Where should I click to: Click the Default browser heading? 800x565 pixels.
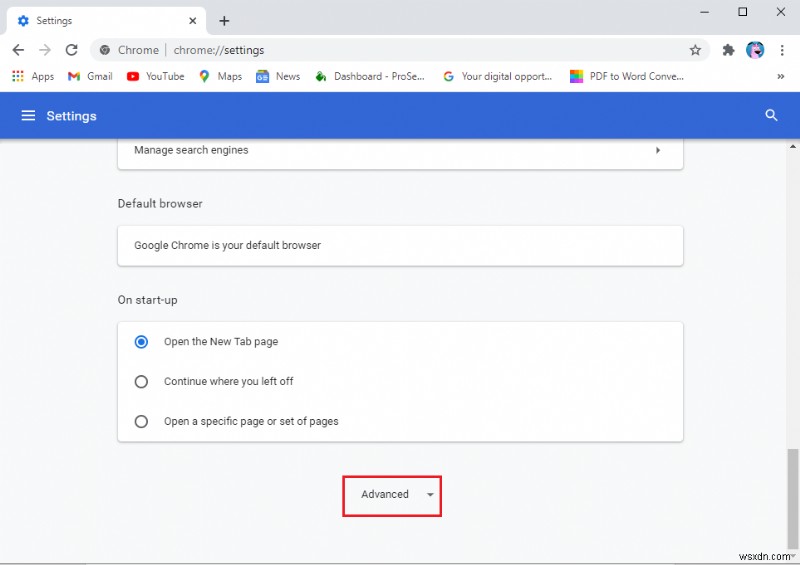pos(160,204)
